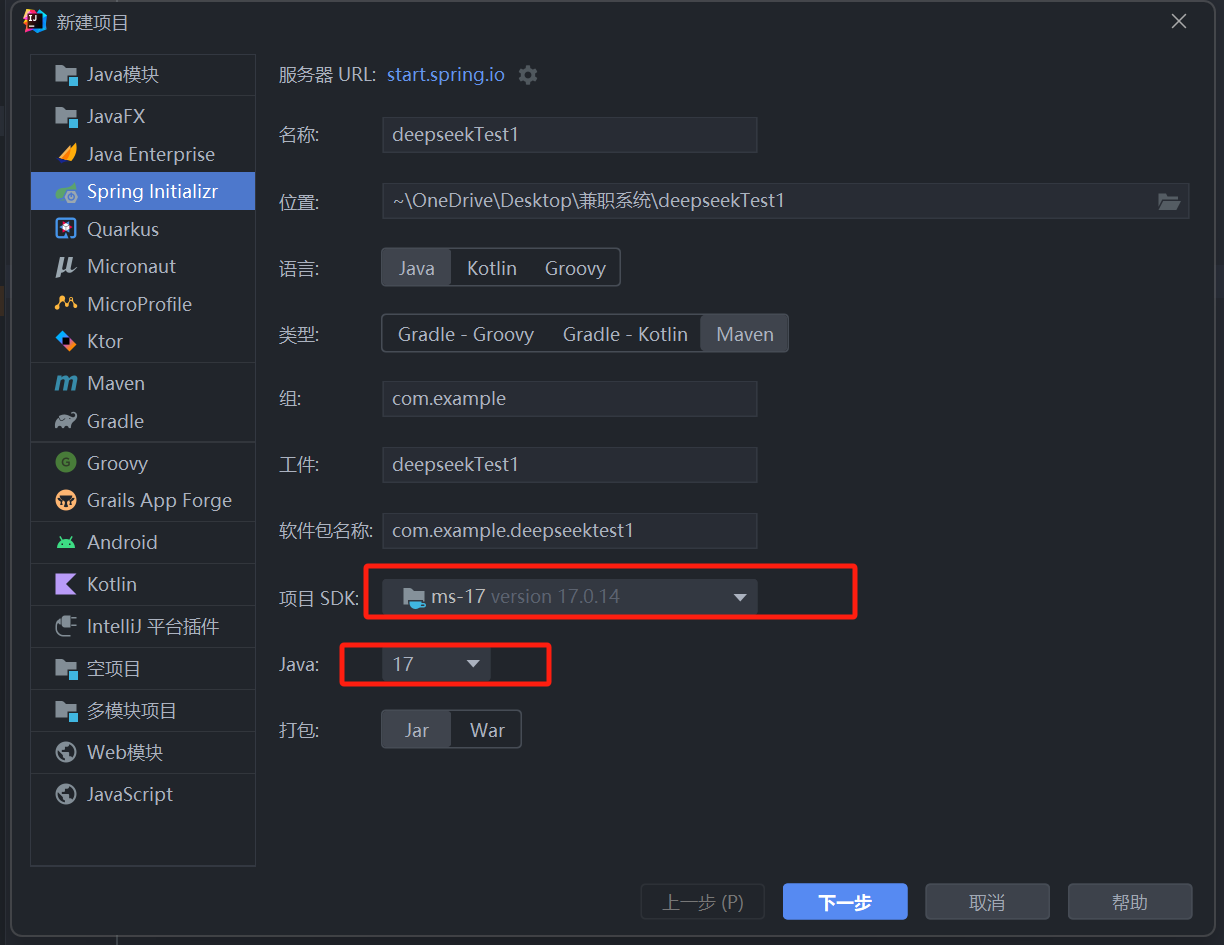Click the Gradle elephant icon
This screenshot has width=1224, height=945.
click(66, 422)
